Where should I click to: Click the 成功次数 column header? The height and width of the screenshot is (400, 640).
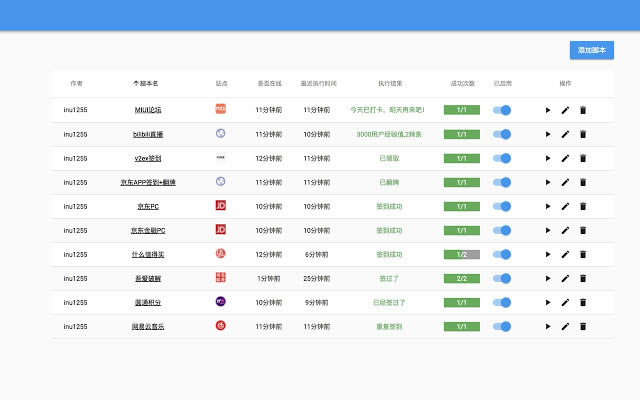point(462,83)
